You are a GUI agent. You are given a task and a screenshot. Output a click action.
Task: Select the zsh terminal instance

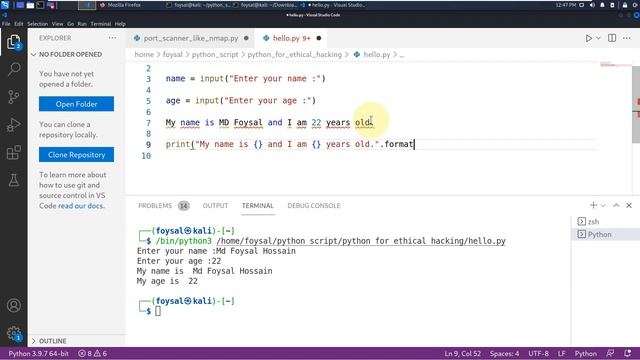click(605, 222)
